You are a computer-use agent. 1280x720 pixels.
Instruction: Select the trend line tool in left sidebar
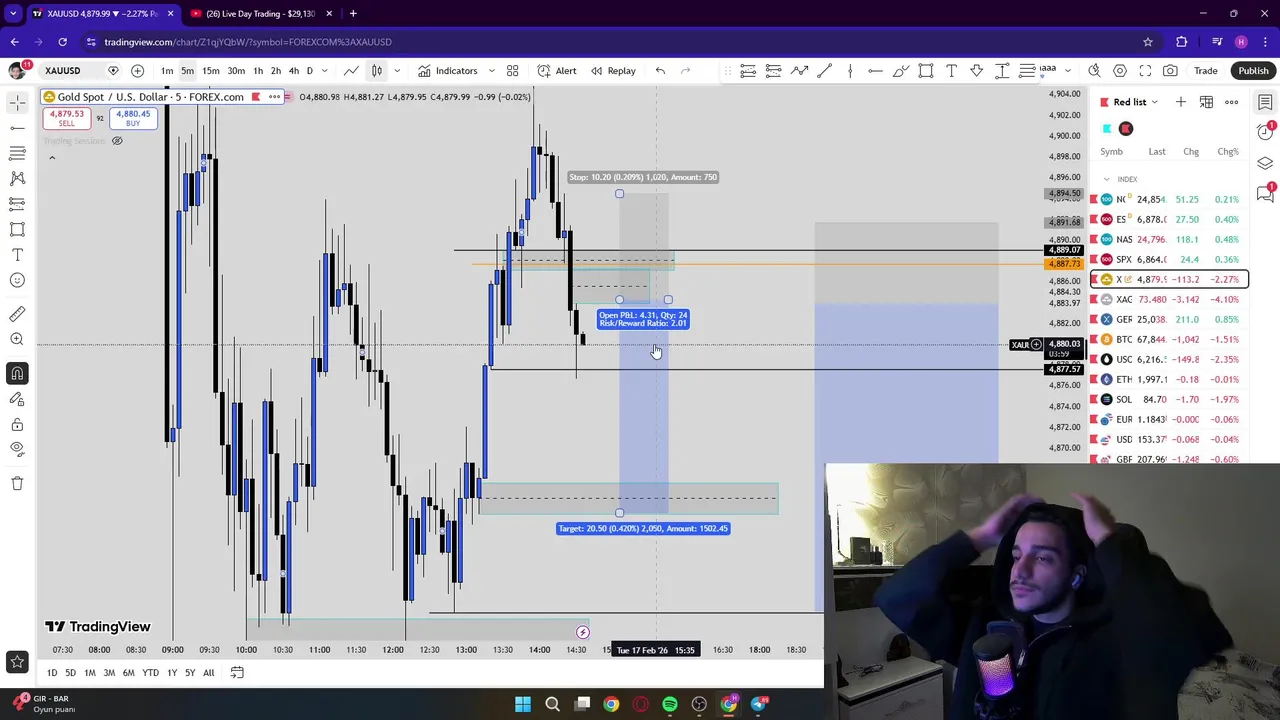(x=17, y=128)
